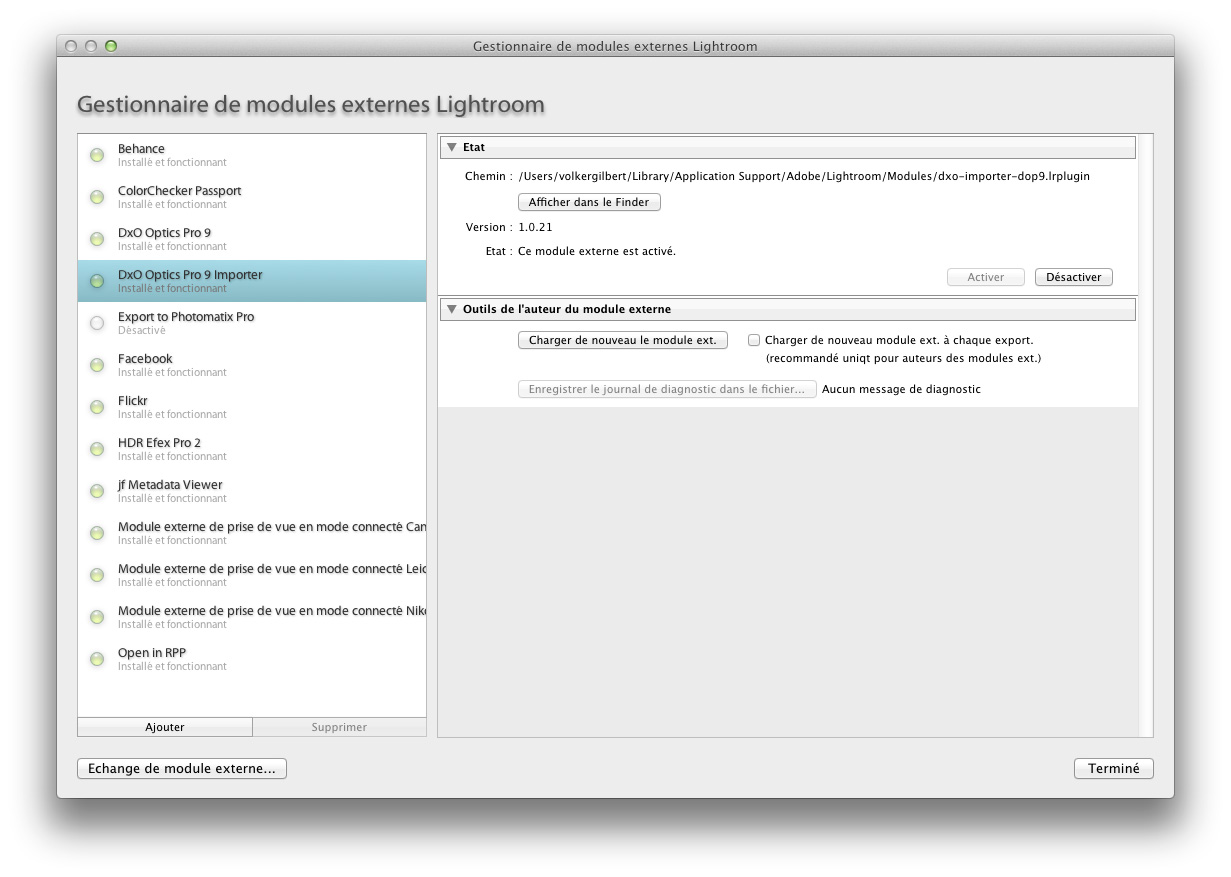Select the Facebook plugin

[x=252, y=365]
